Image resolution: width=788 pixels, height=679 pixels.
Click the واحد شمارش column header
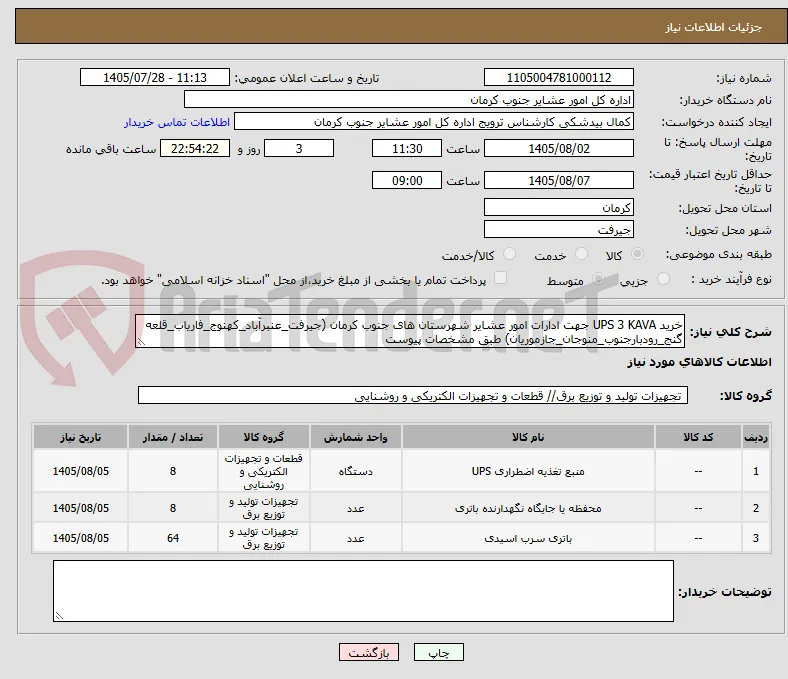(x=355, y=437)
